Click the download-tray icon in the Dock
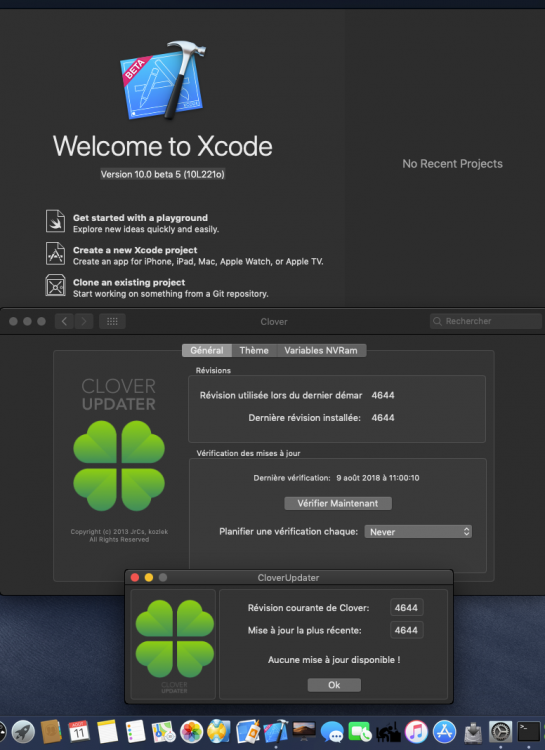 click(473, 732)
